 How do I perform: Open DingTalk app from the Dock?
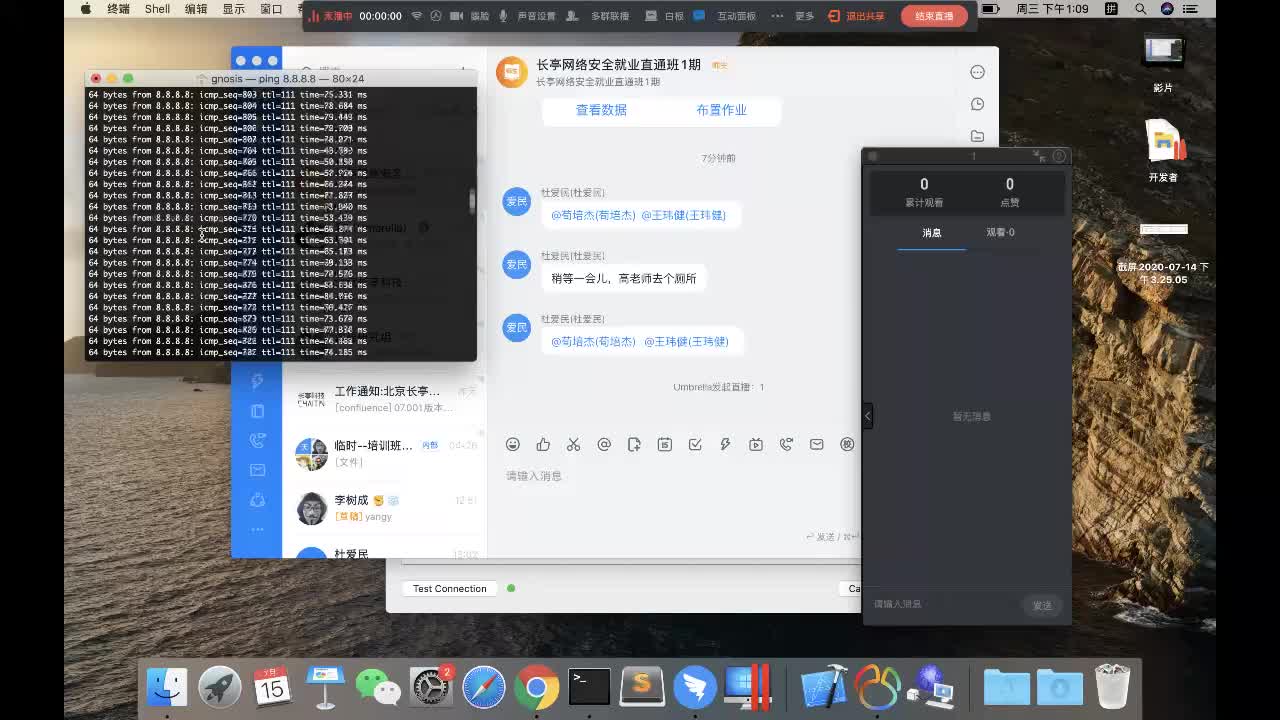[x=695, y=687]
